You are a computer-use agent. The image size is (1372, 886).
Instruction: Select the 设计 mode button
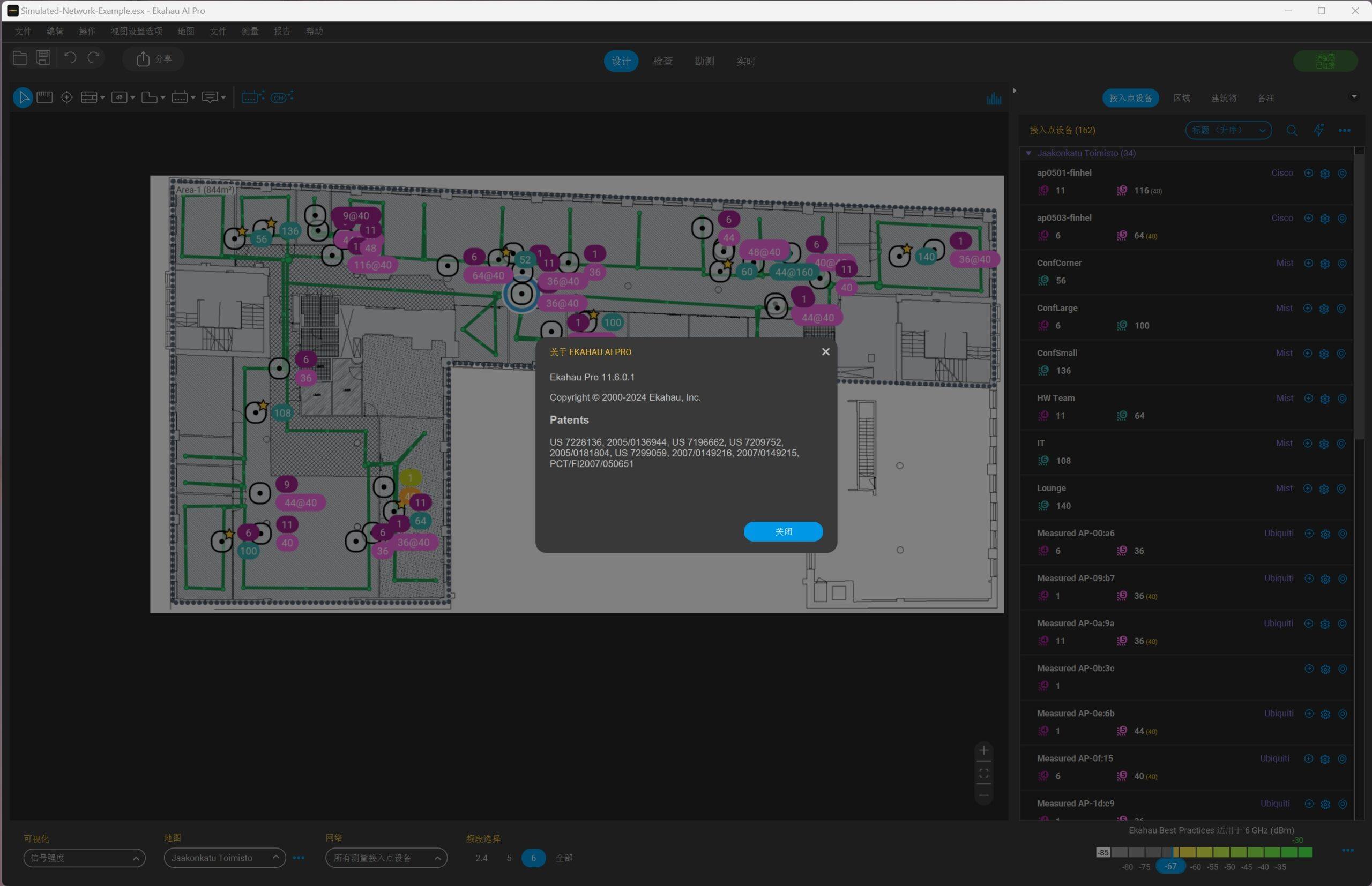[621, 61]
